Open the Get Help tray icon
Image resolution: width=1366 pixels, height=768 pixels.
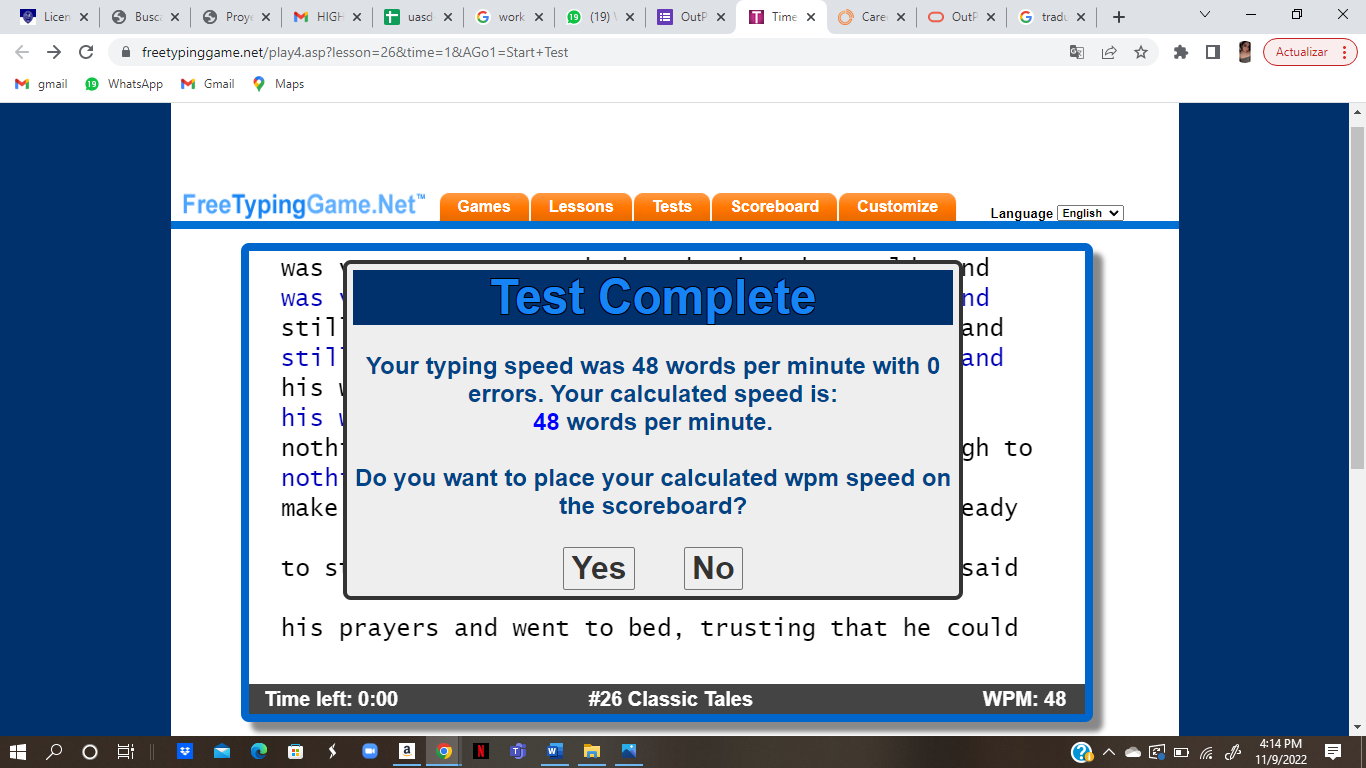click(x=1082, y=752)
